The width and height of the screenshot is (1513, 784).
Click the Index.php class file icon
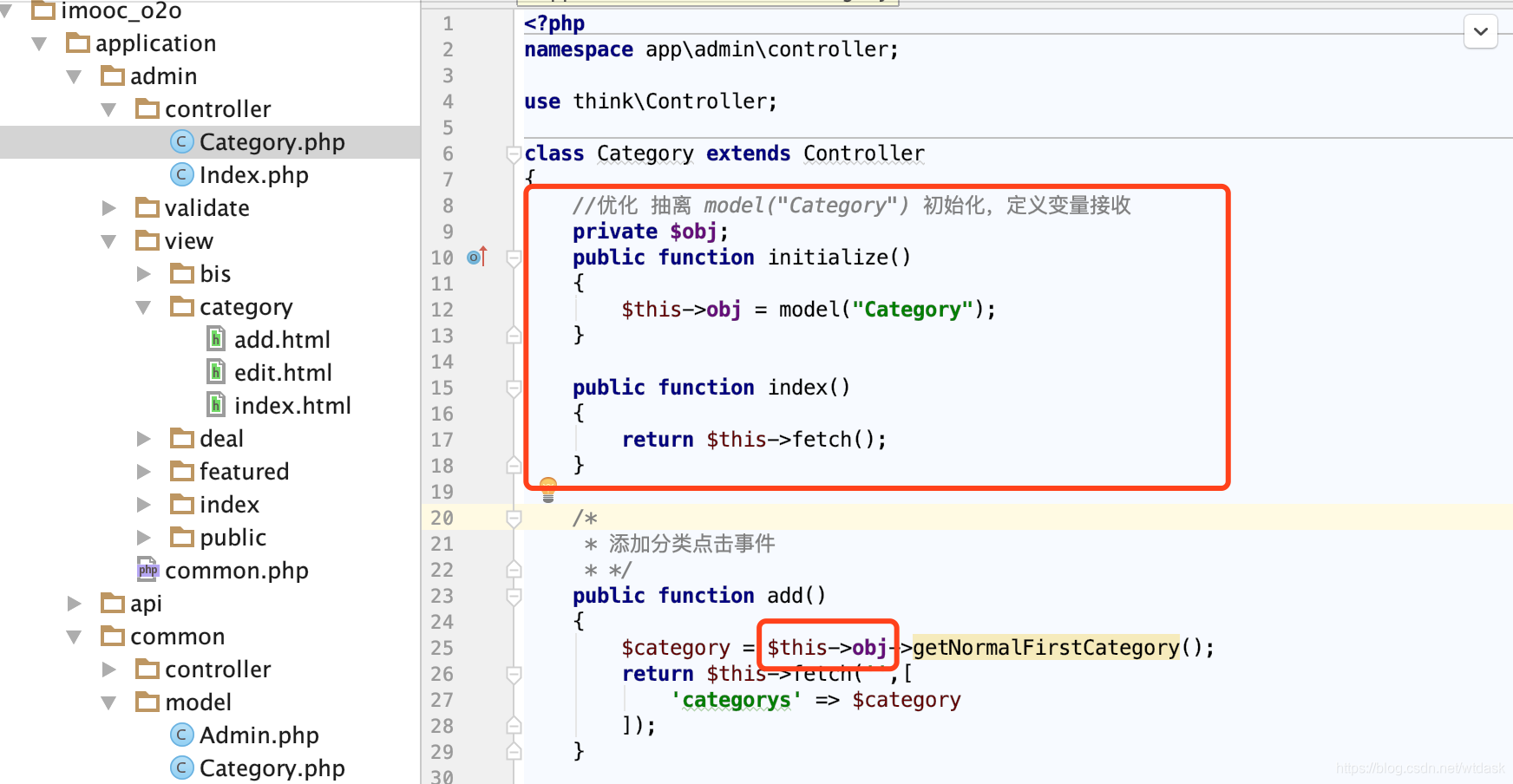181,174
